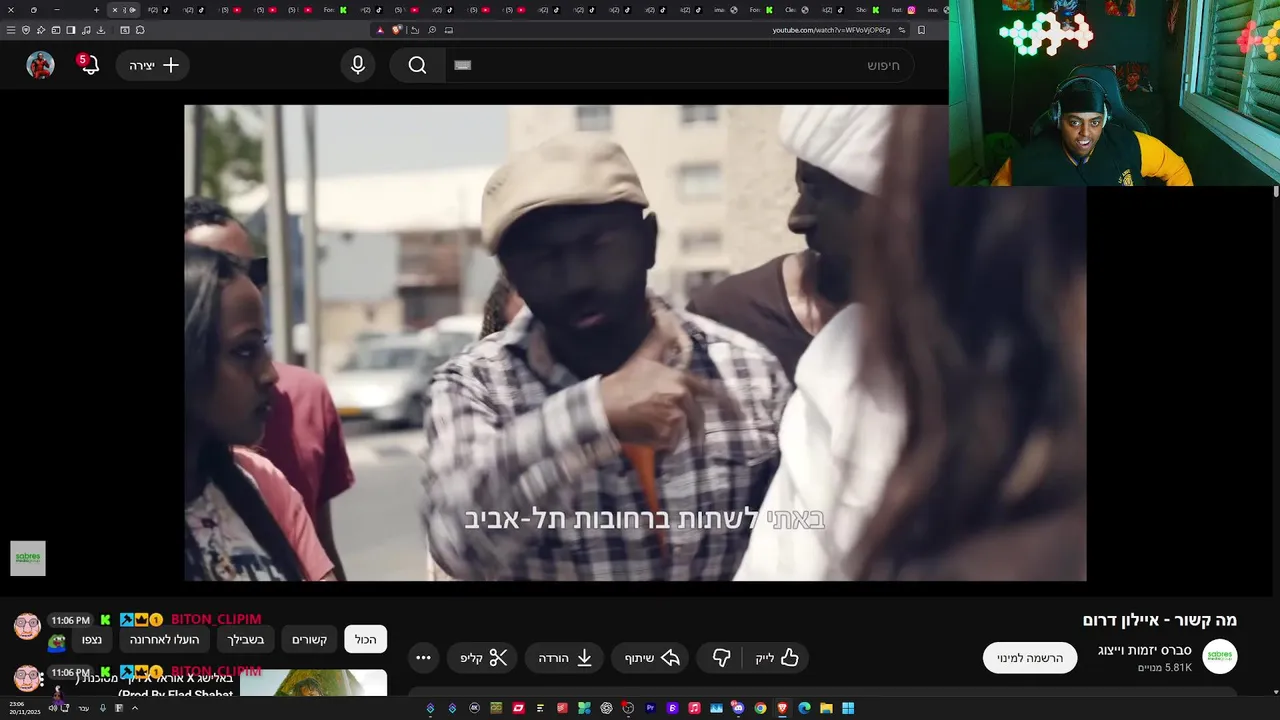Open Google Chrome from the taskbar
Image resolution: width=1280 pixels, height=720 pixels.
tap(760, 708)
